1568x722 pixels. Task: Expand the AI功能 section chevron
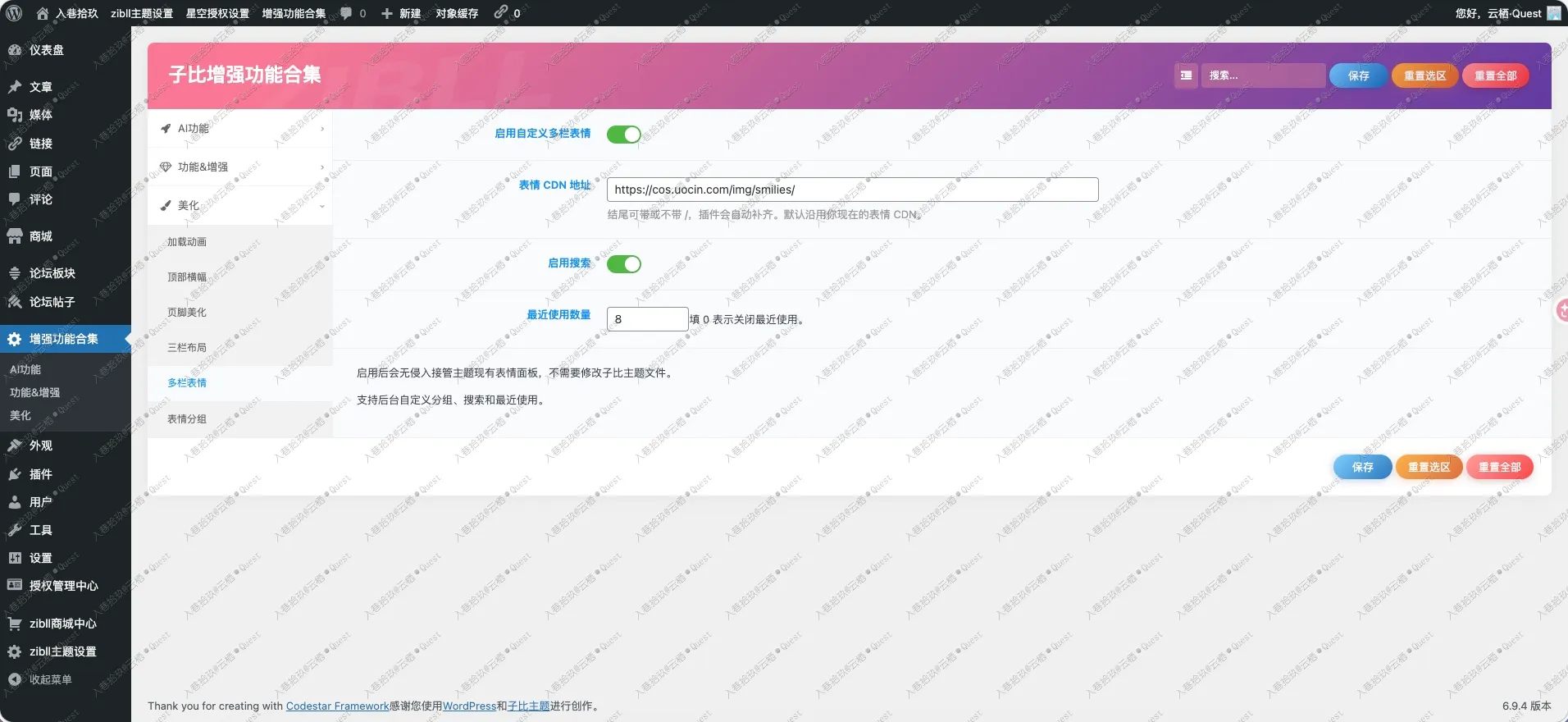[322, 129]
